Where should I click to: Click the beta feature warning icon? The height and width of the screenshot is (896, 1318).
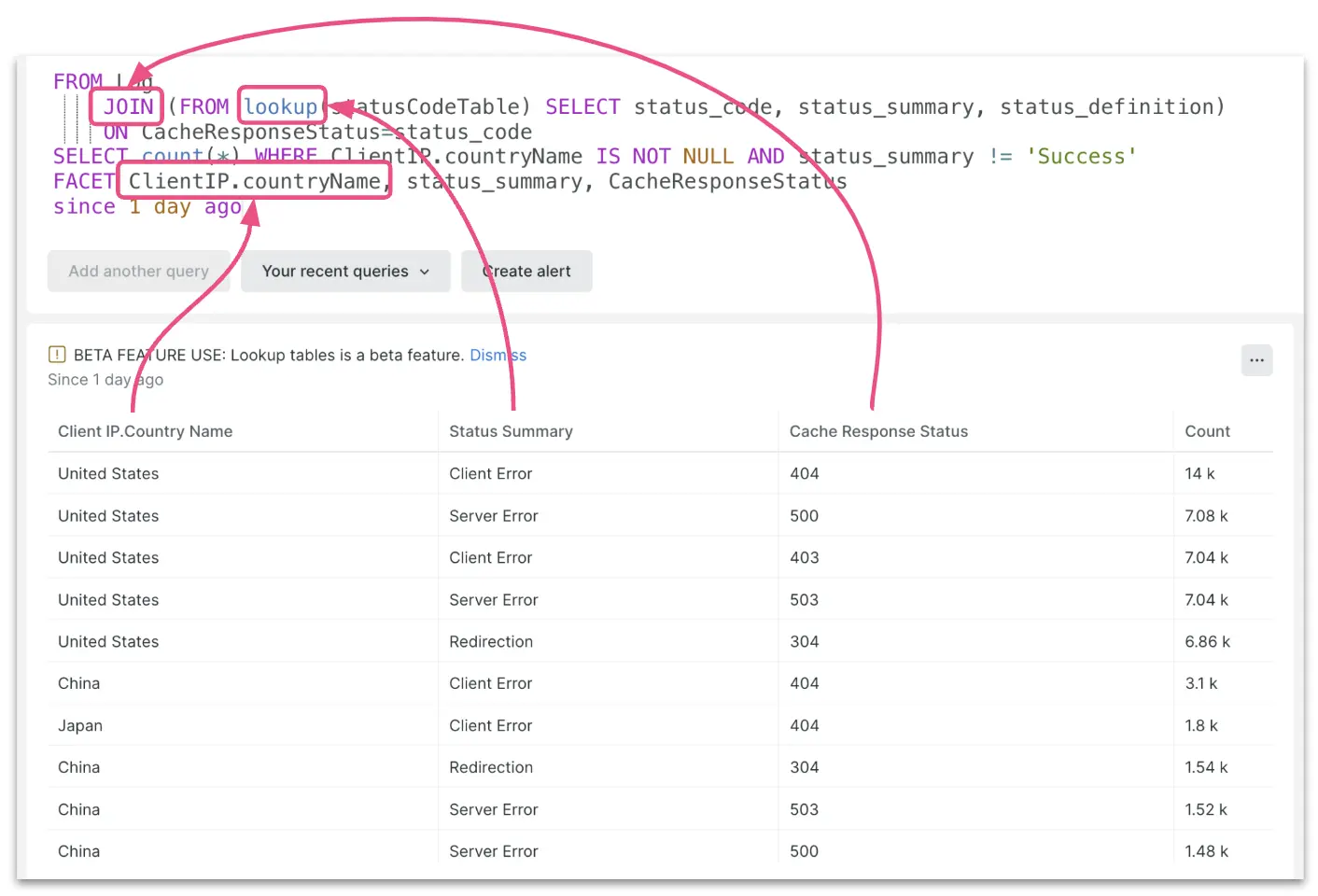tap(57, 355)
